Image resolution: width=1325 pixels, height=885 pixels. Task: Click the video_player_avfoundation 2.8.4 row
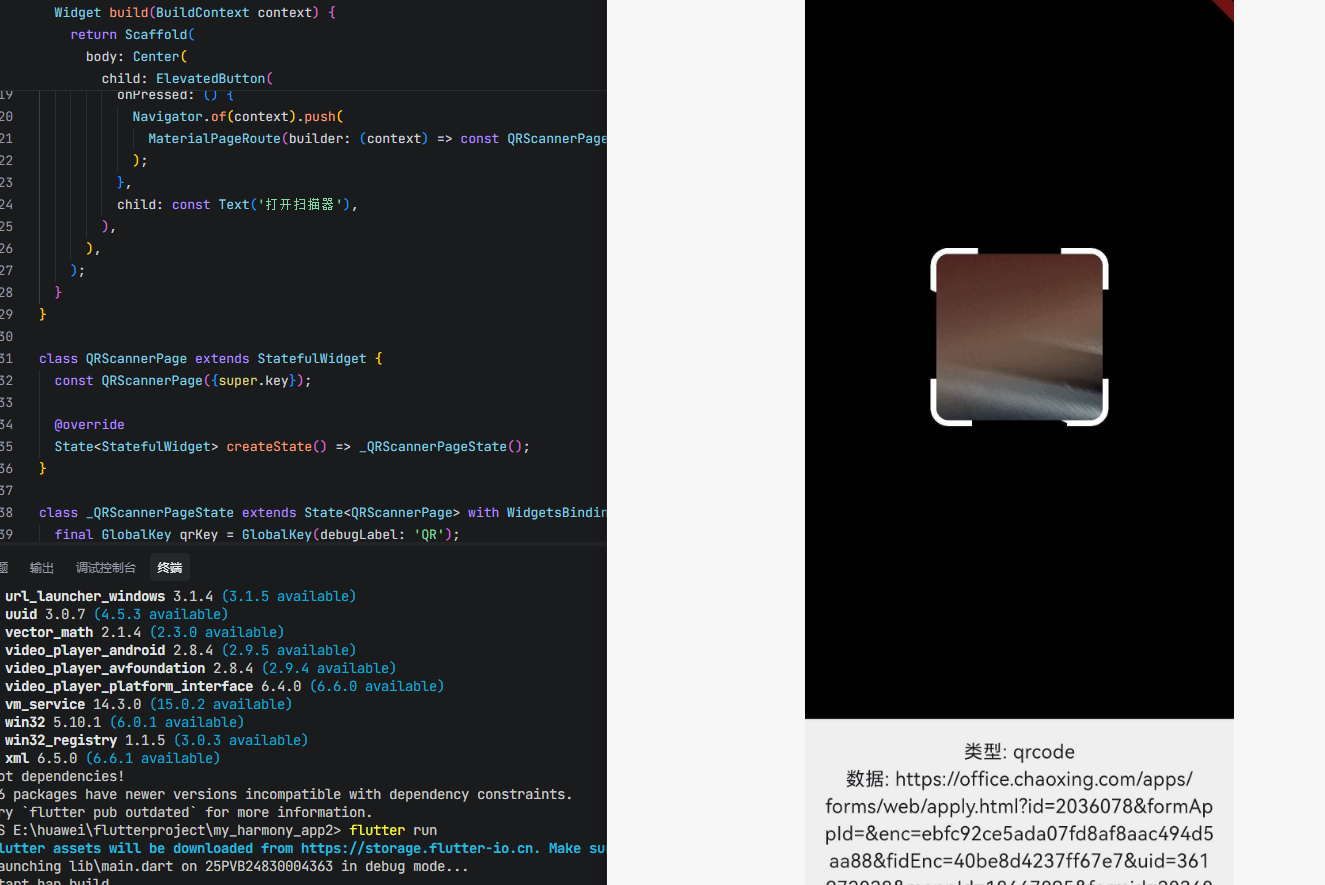200,668
